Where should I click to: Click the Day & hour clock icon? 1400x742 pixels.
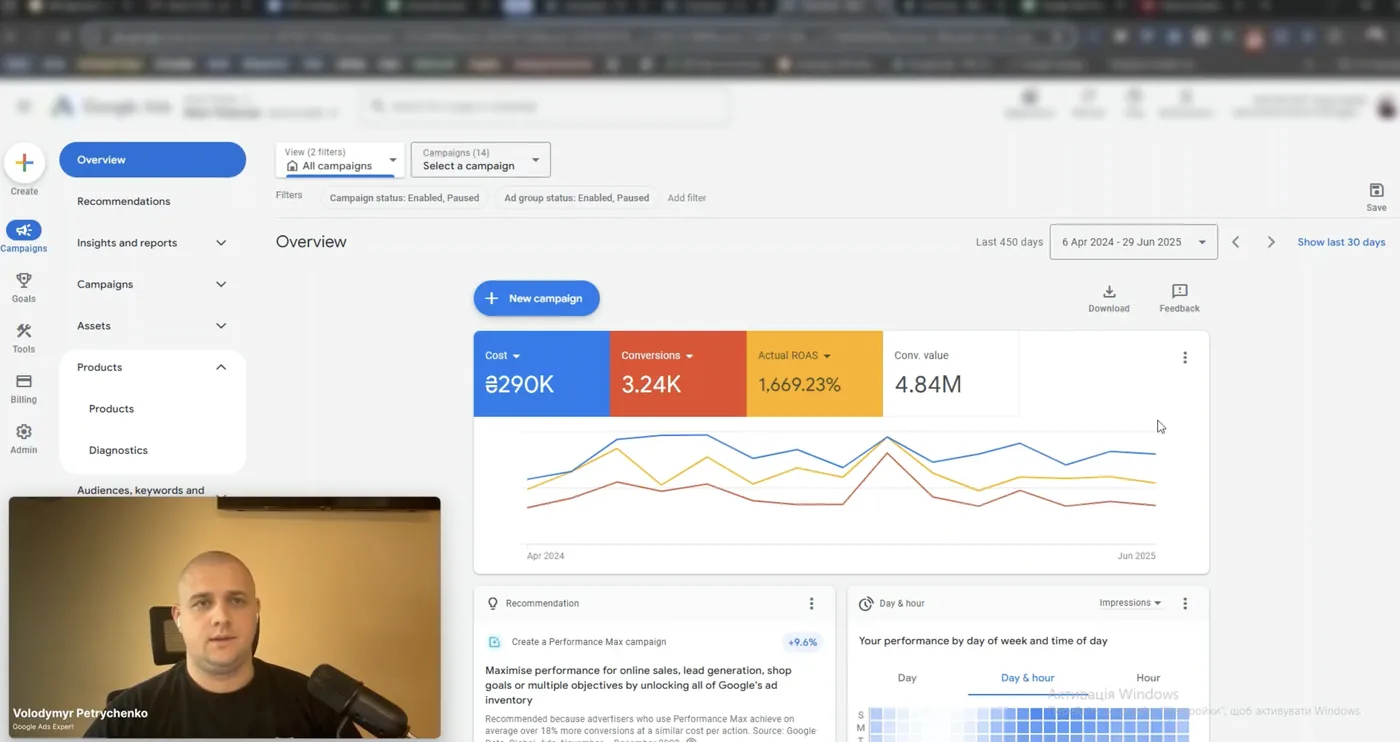pos(866,604)
